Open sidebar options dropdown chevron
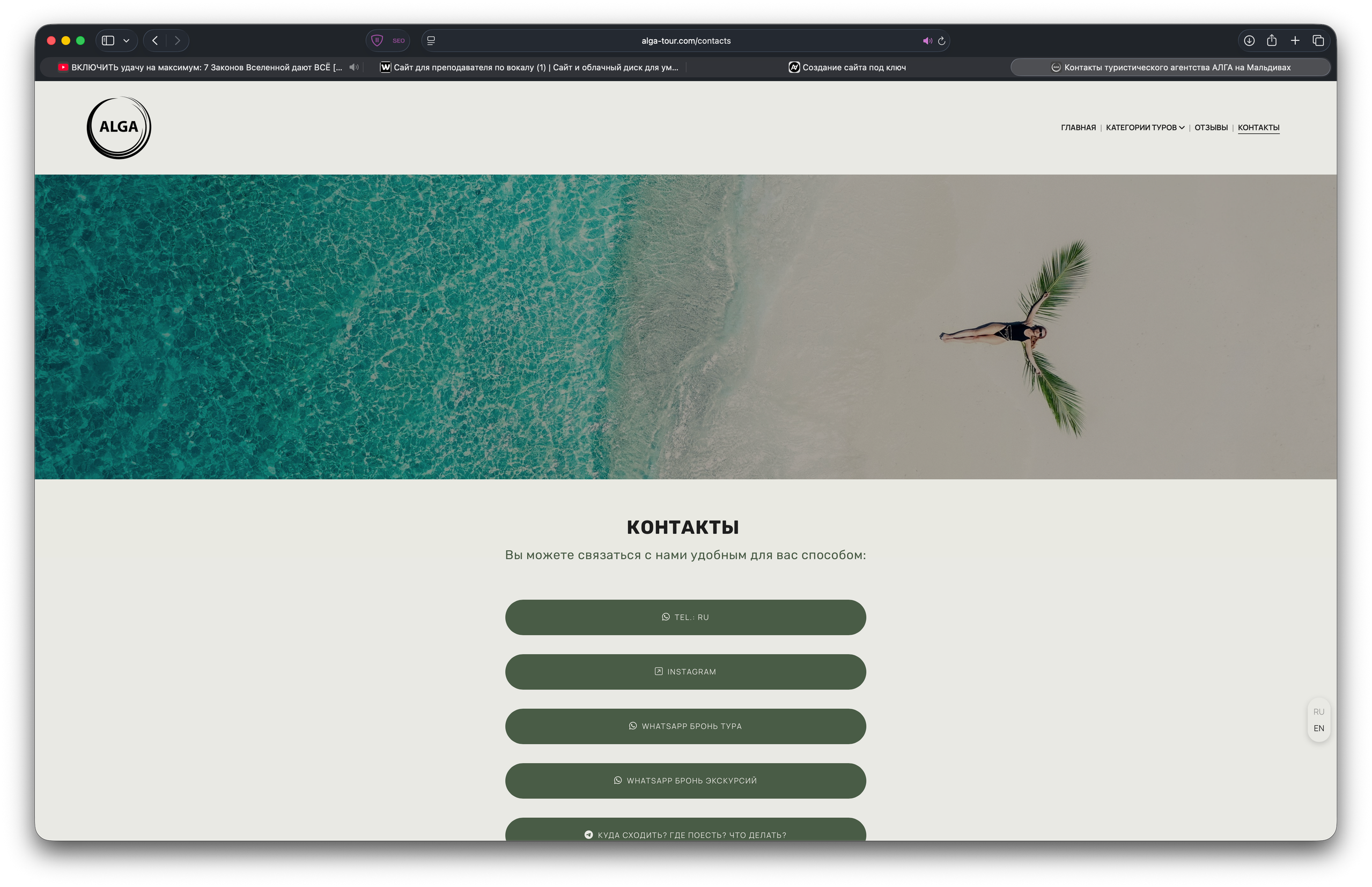Screen dimensions: 1372x887 126,40
